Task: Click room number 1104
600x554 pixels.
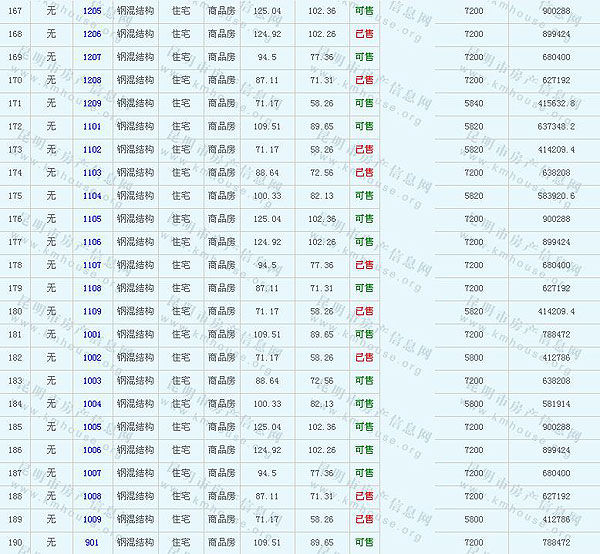Action: [x=92, y=196]
